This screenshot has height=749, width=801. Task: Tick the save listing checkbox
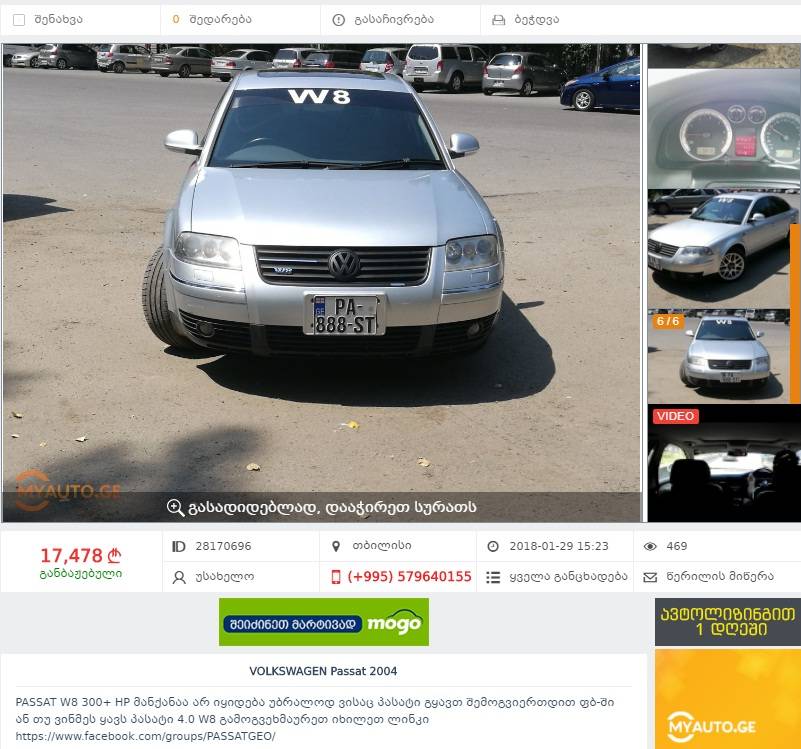pyautogui.click(x=19, y=20)
